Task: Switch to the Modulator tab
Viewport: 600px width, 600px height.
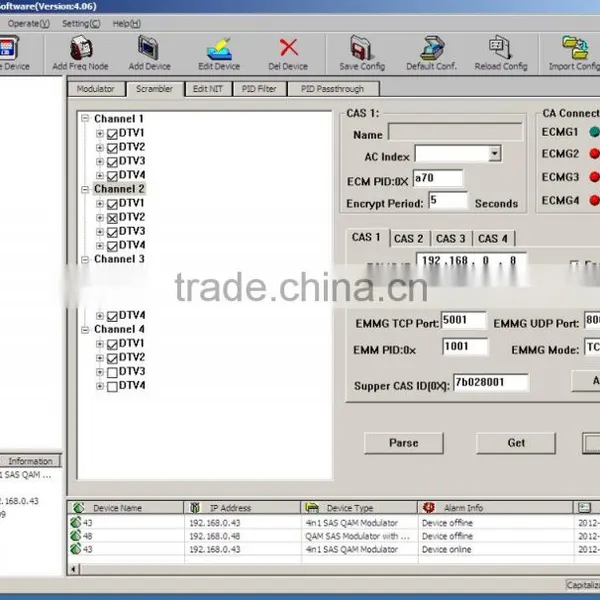Action: click(96, 89)
